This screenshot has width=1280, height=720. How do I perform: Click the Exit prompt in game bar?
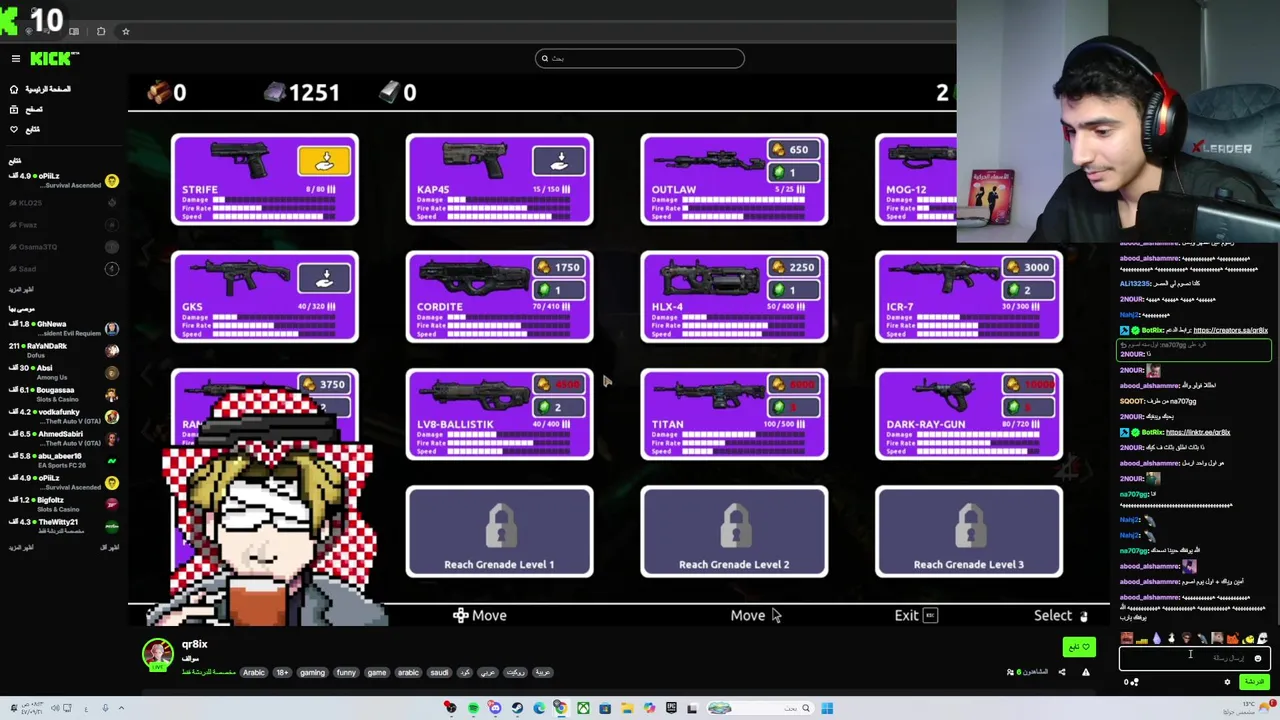pyautogui.click(x=916, y=616)
